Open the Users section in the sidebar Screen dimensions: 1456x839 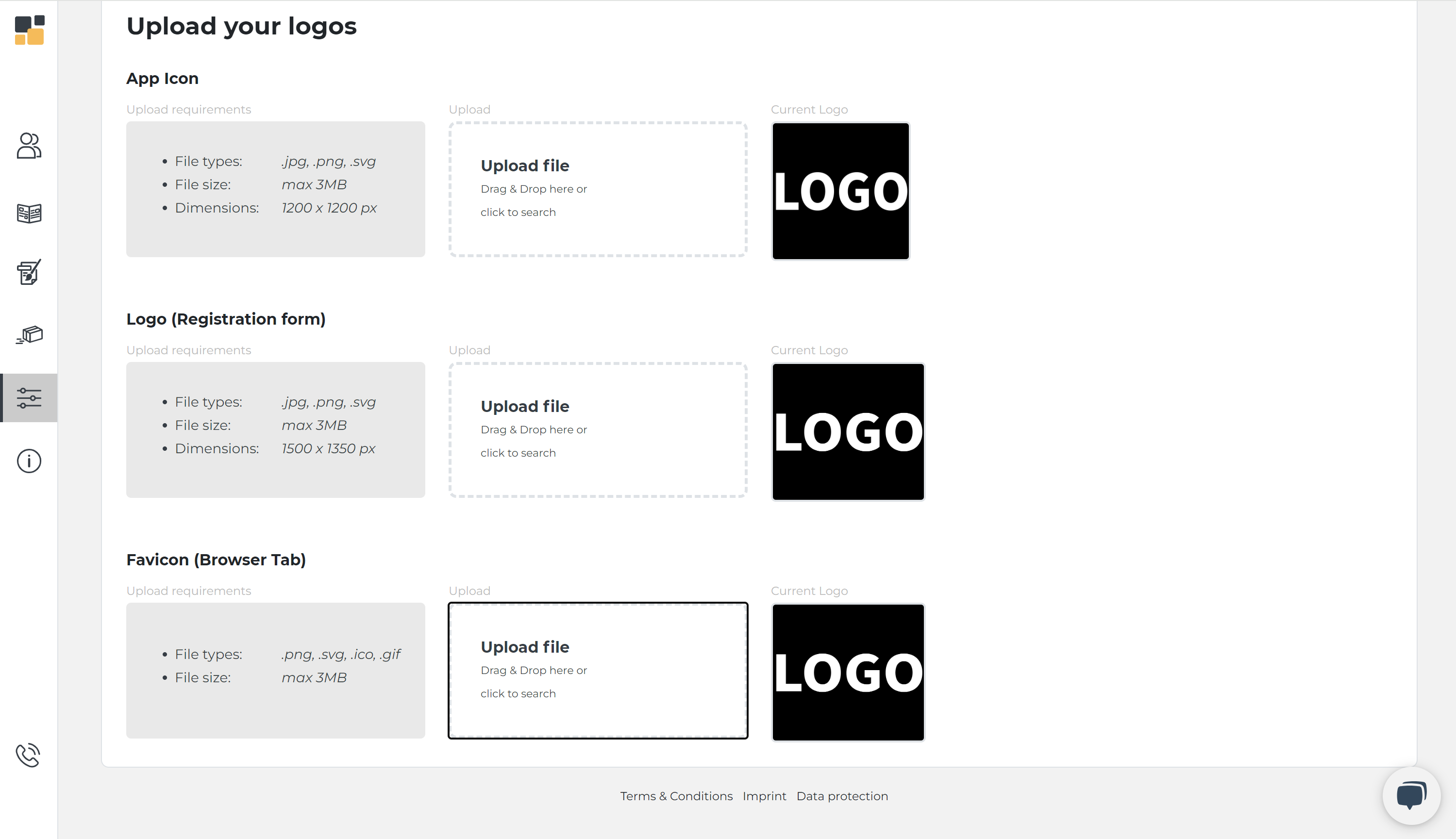29,146
